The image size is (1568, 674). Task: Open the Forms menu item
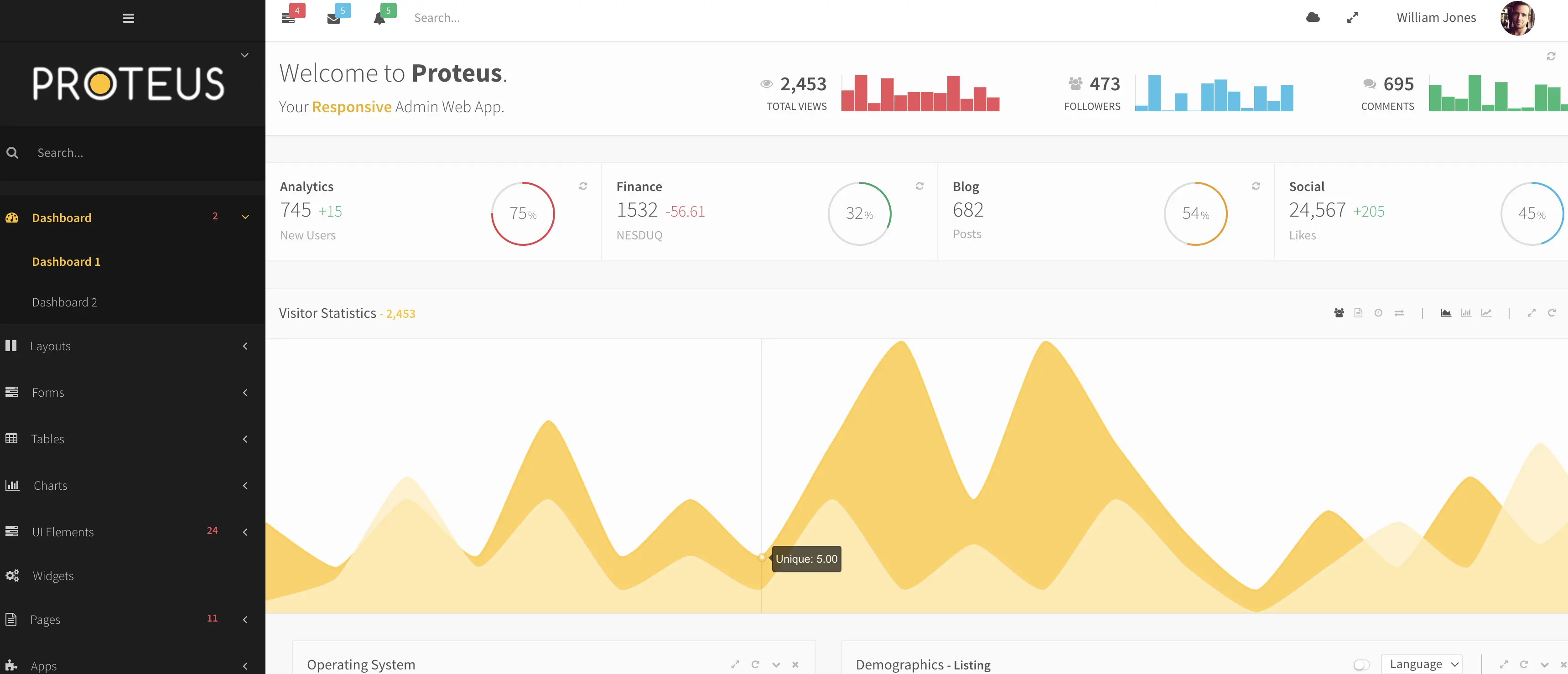(47, 393)
